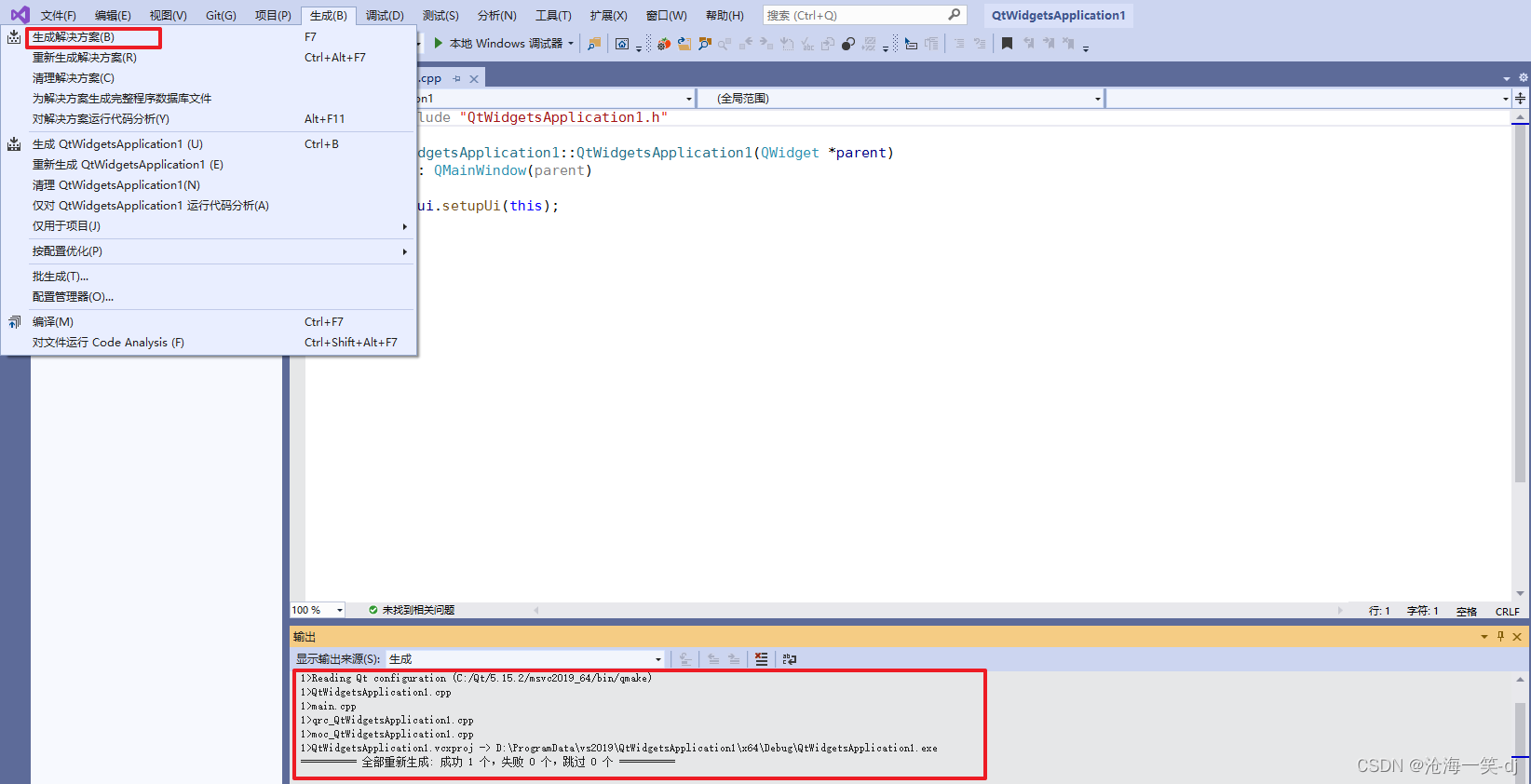The image size is (1531, 784).
Task: Uncomment selected lines icon
Action: [980, 44]
